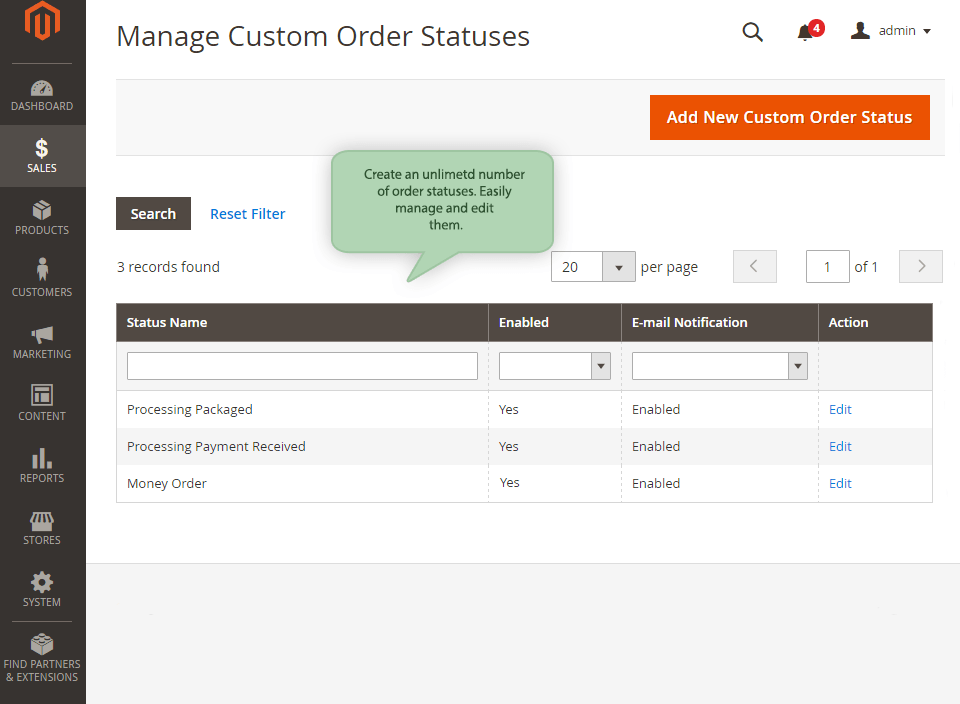960x704 pixels.
Task: Open the Dashboard from the sidebar
Action: click(x=42, y=95)
